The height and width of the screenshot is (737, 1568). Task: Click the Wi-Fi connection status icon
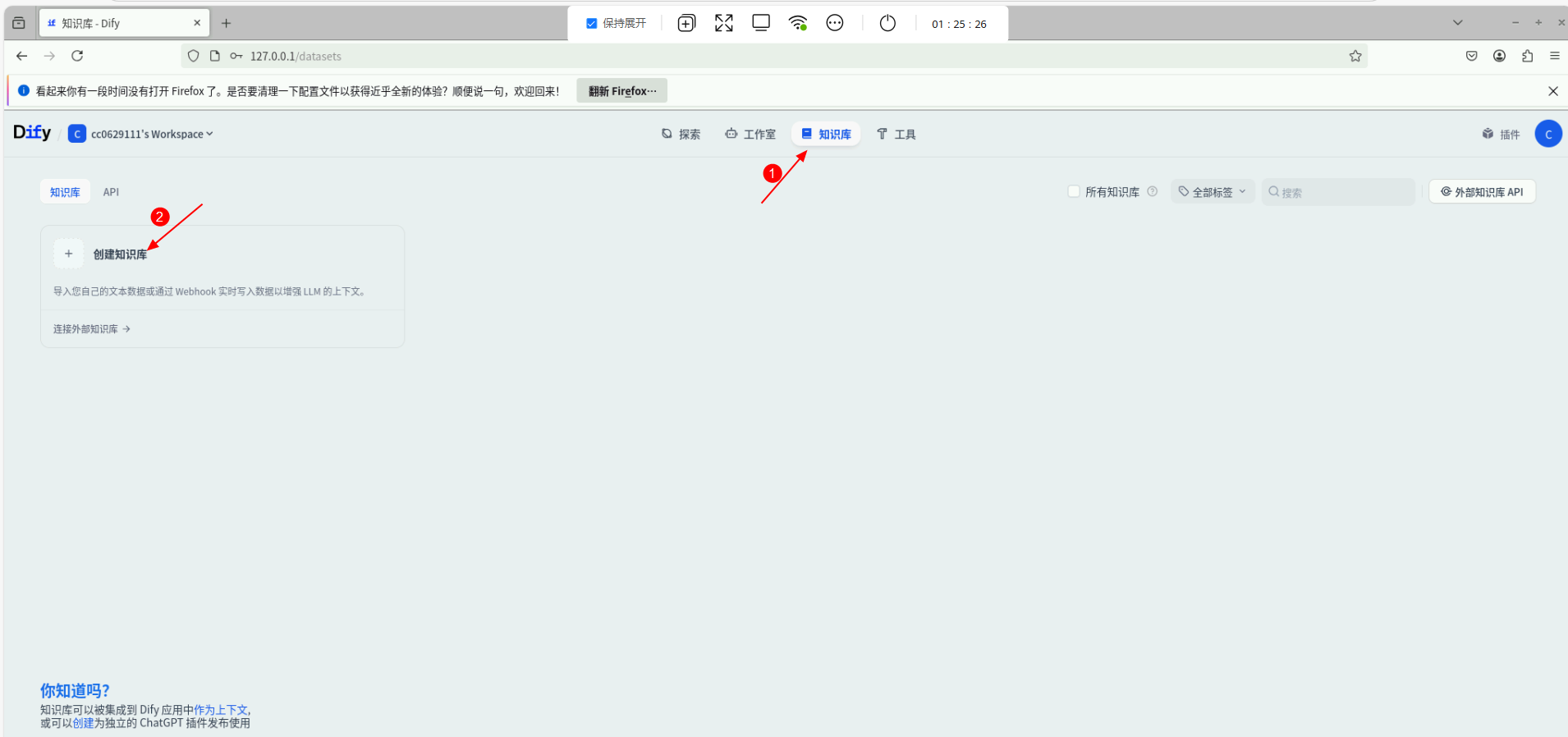click(x=798, y=23)
